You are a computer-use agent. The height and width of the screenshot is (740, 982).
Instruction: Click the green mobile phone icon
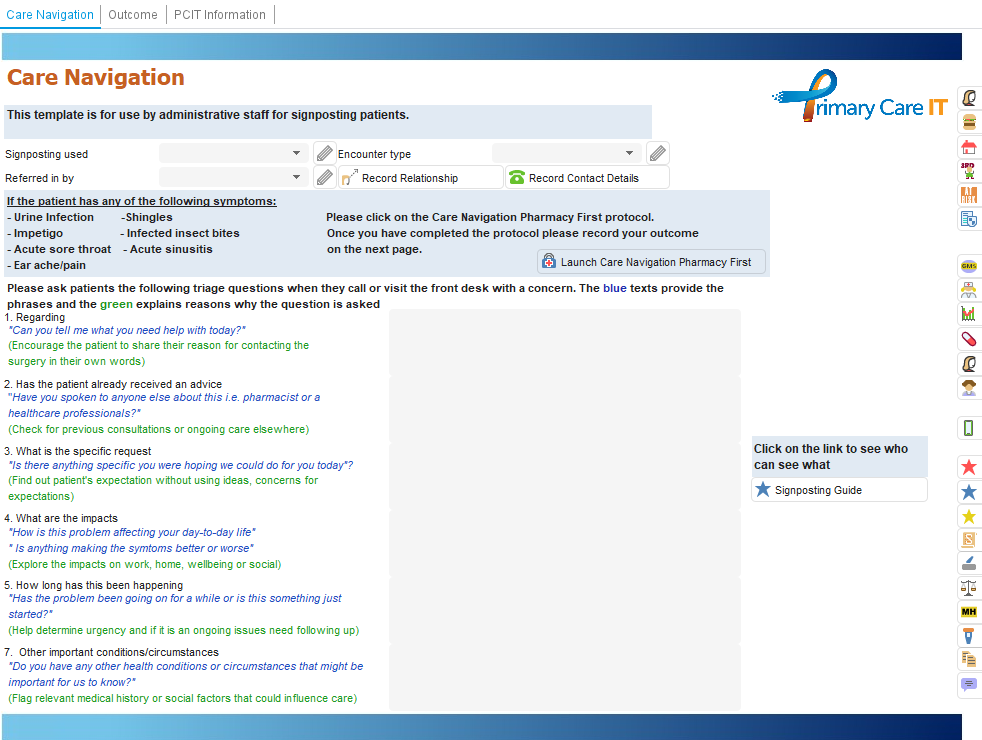(968, 428)
